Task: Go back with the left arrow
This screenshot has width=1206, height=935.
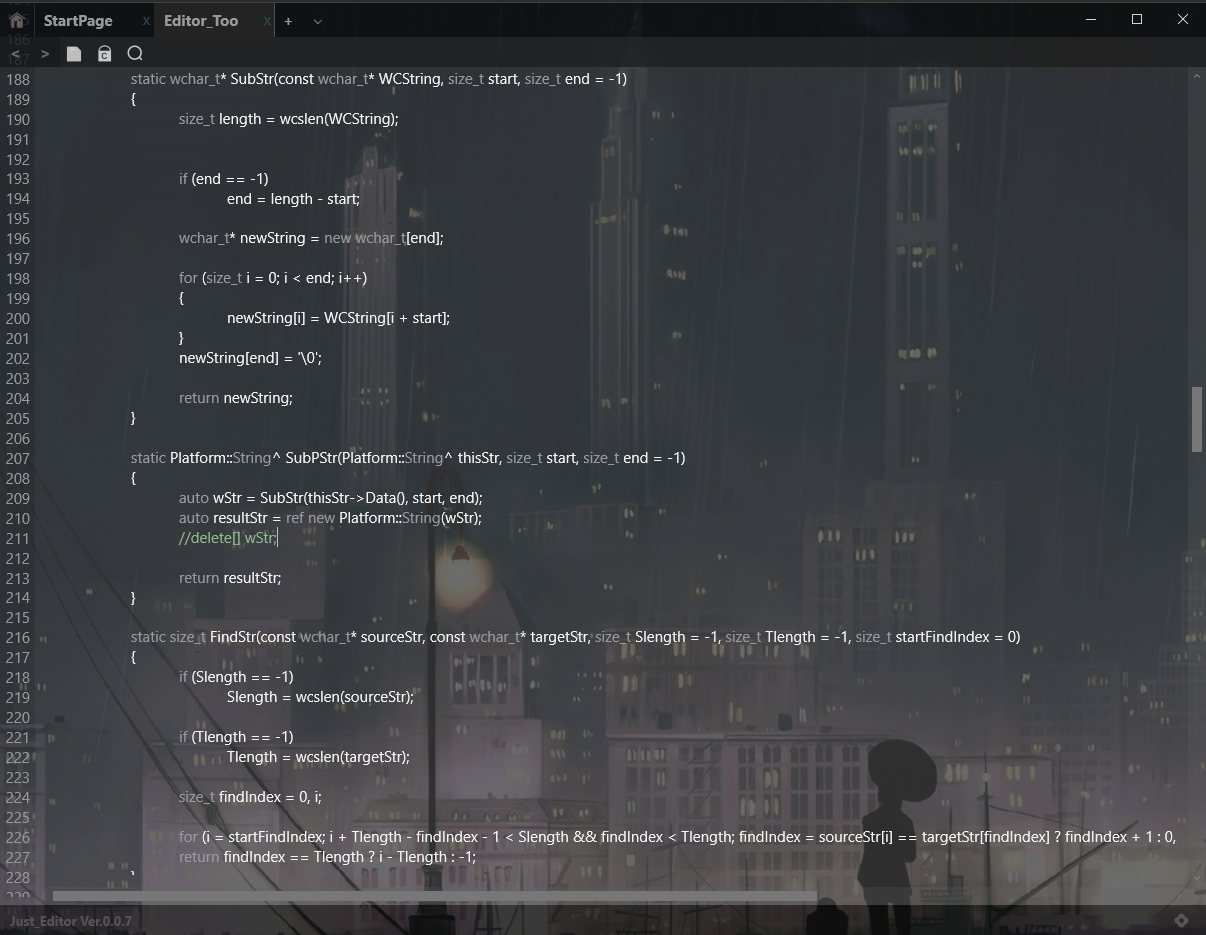Action: point(15,54)
